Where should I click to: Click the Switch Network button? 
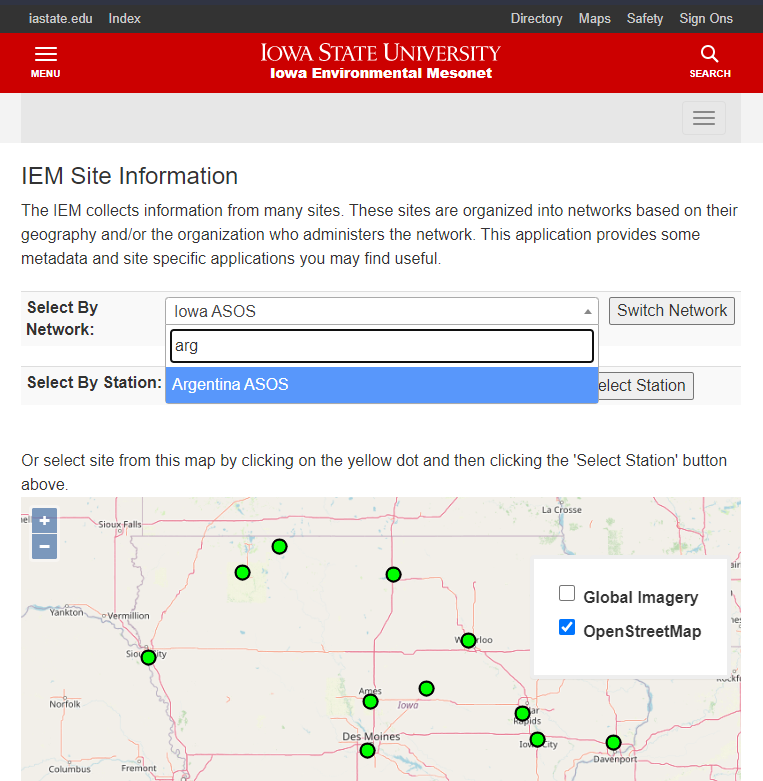coord(672,311)
